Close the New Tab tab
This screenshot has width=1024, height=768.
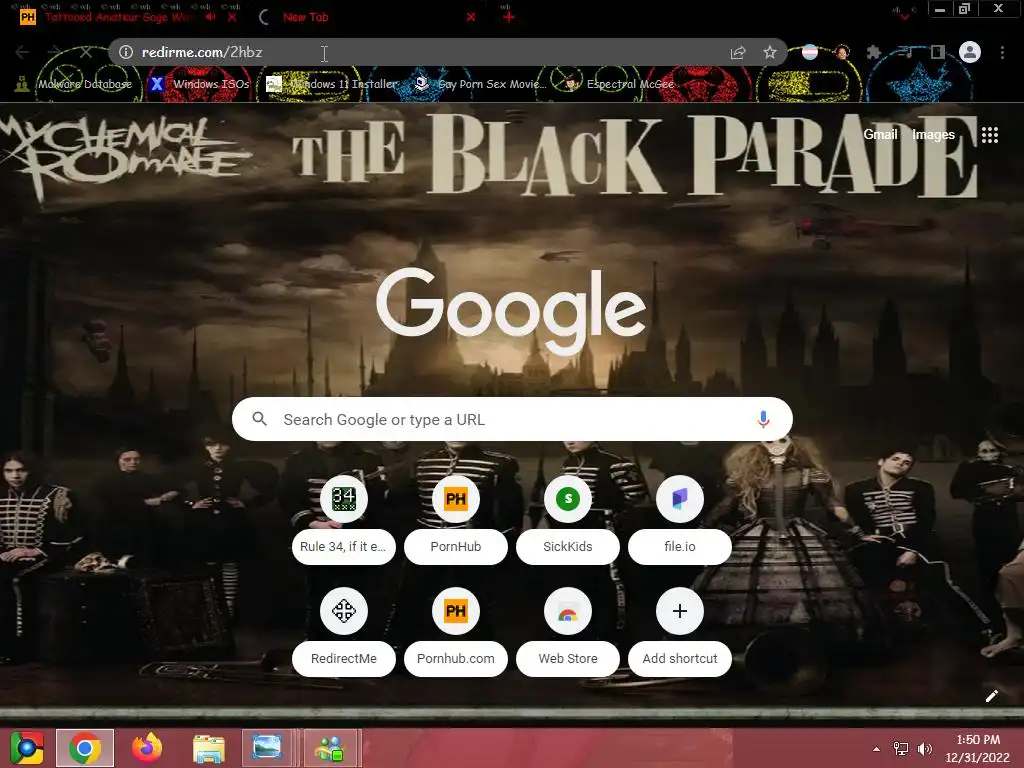[471, 17]
